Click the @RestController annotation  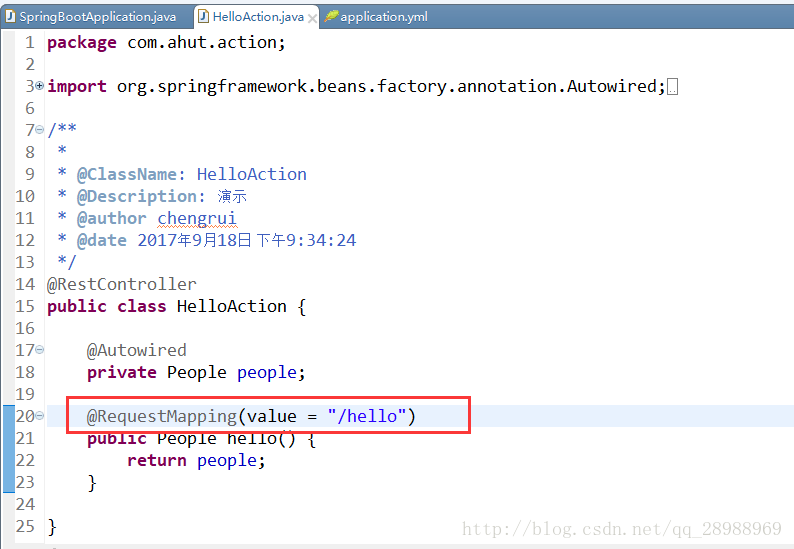pyautogui.click(x=122, y=284)
